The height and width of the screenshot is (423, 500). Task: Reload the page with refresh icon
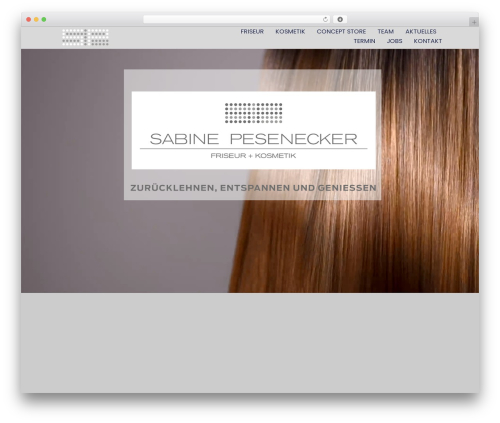point(325,19)
